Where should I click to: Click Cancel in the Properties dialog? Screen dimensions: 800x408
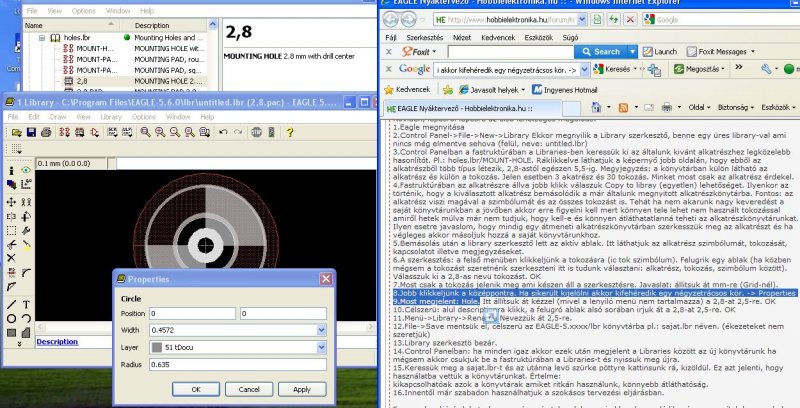click(x=249, y=389)
